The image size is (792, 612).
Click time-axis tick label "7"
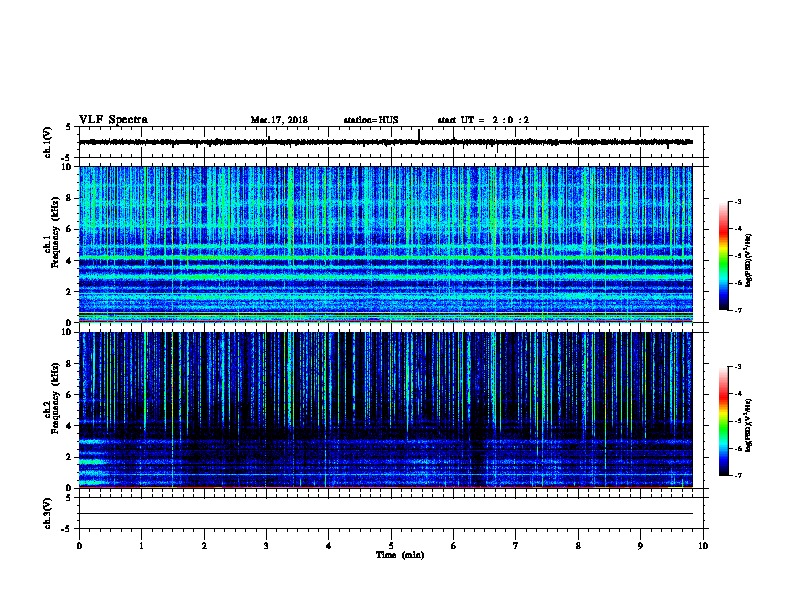tap(516, 546)
